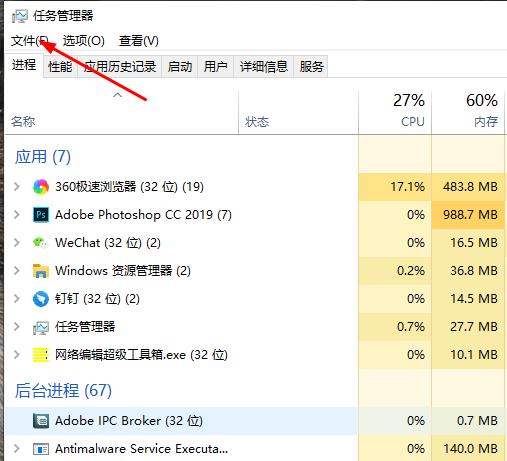Switch to the 性能 tab
The width and height of the screenshot is (507, 461).
60,67
